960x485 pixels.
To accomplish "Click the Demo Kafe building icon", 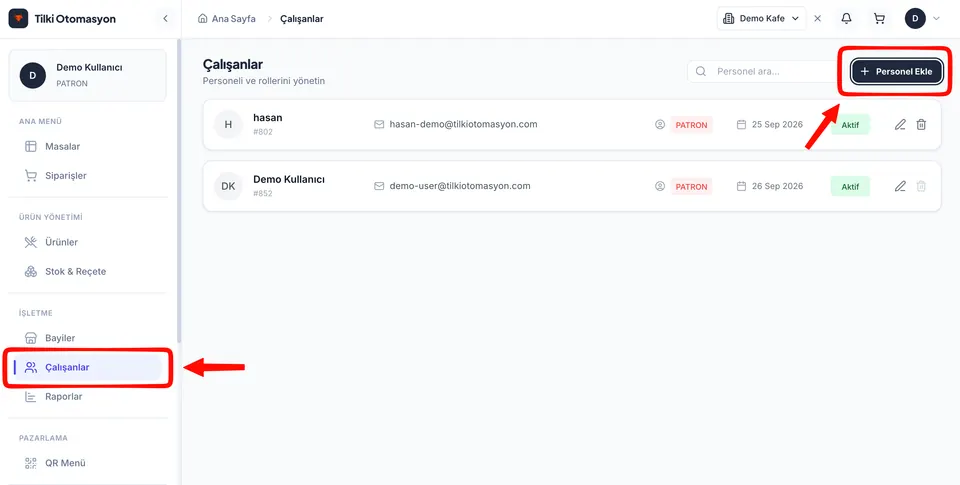I will click(x=729, y=18).
